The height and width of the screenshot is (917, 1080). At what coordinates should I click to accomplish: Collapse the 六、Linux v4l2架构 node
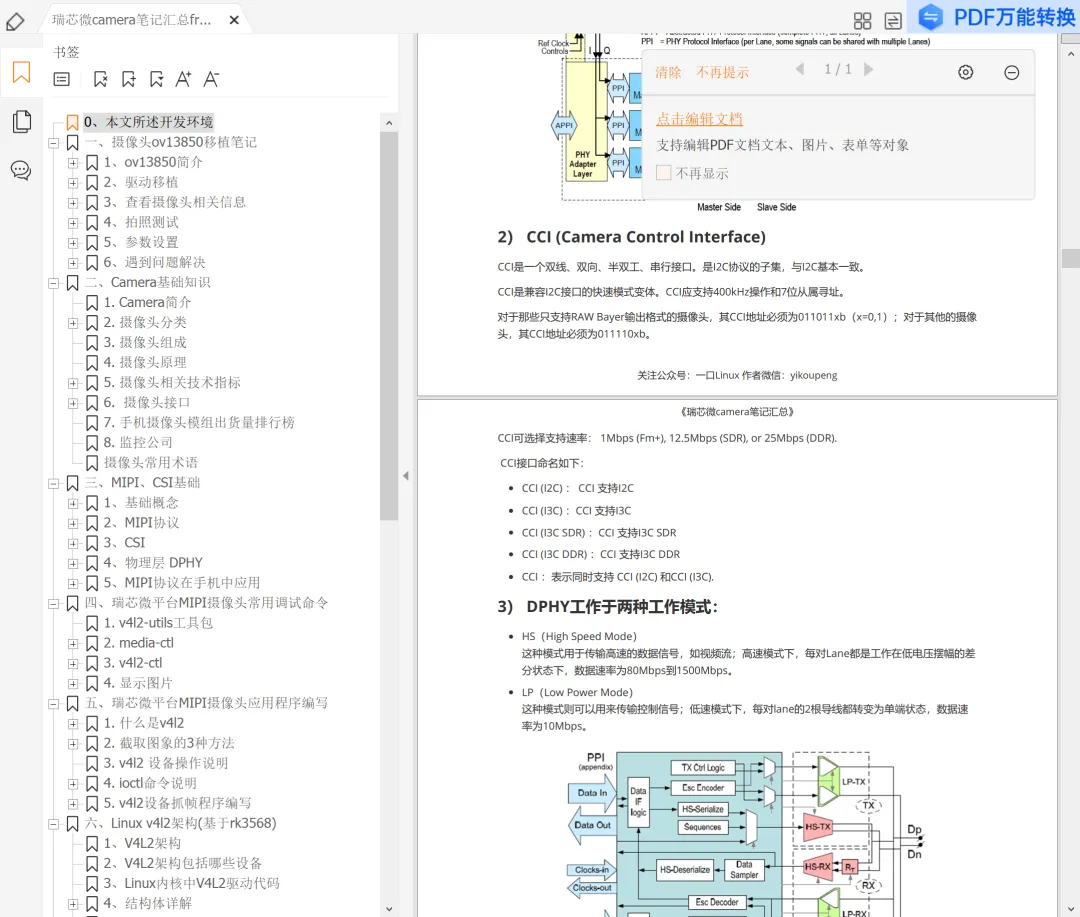tap(53, 823)
